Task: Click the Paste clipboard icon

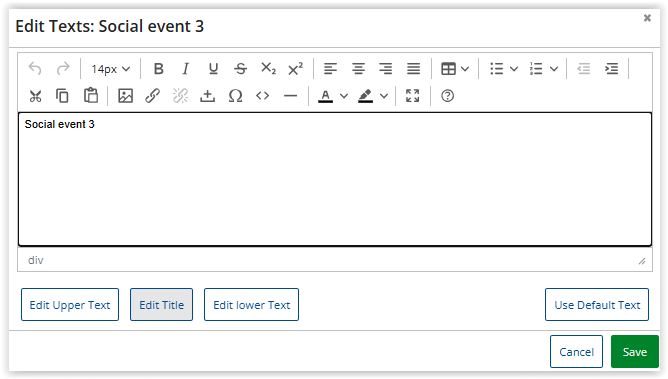Action: (90, 96)
